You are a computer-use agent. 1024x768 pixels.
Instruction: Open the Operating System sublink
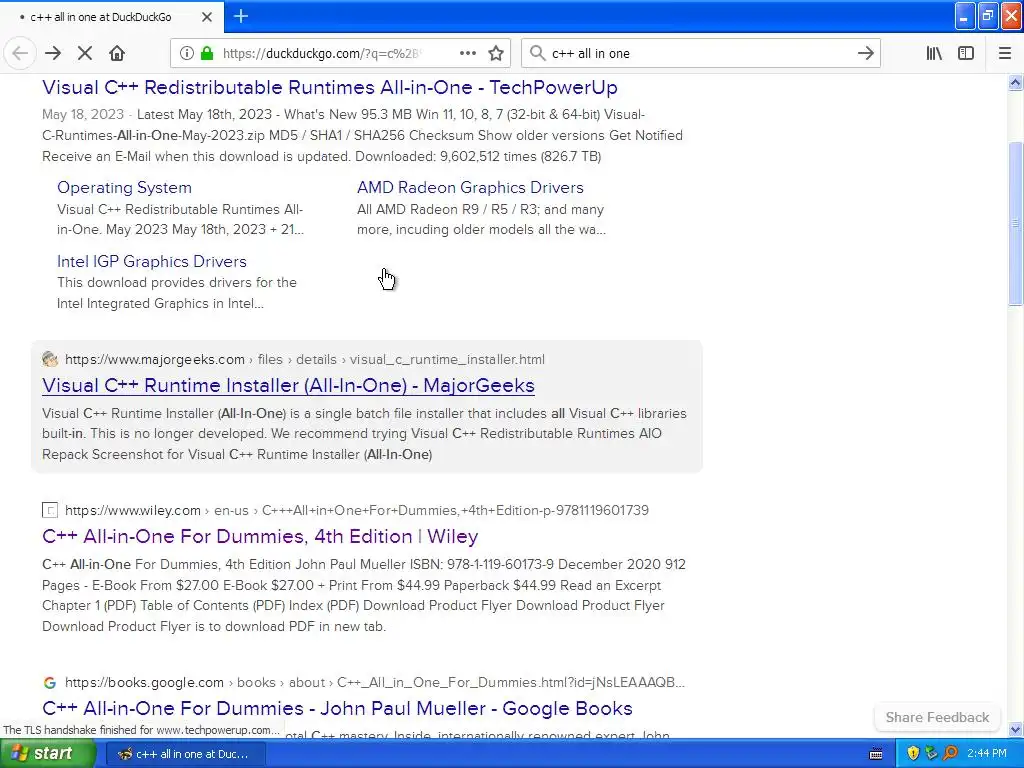click(x=124, y=187)
